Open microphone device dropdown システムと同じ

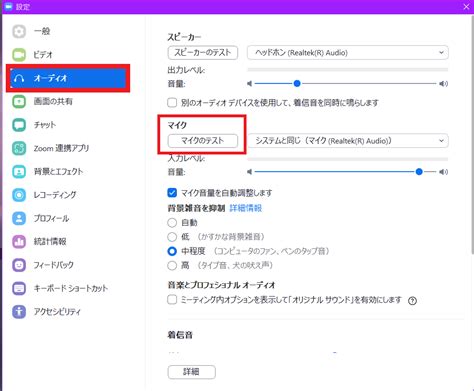(348, 141)
